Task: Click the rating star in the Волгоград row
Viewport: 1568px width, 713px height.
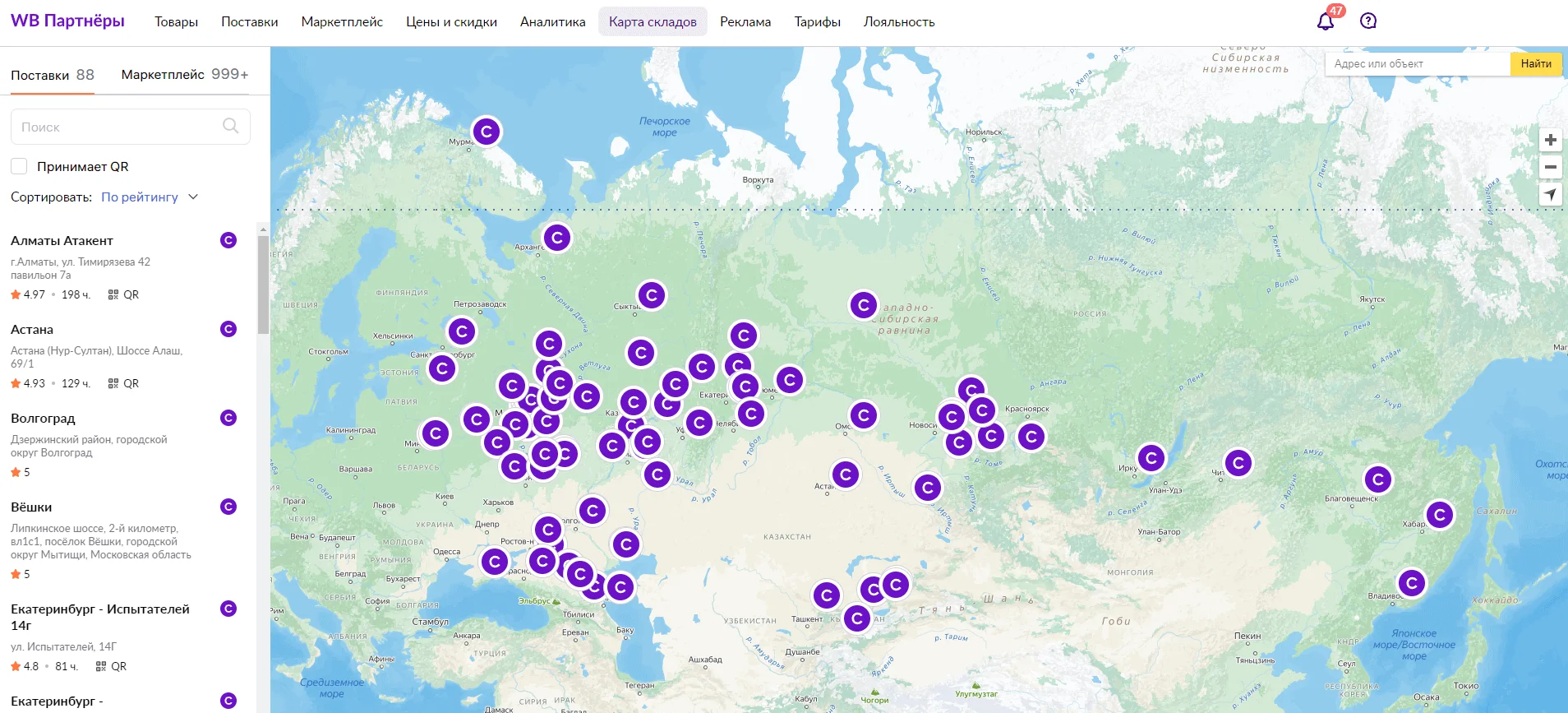Action: [x=16, y=472]
